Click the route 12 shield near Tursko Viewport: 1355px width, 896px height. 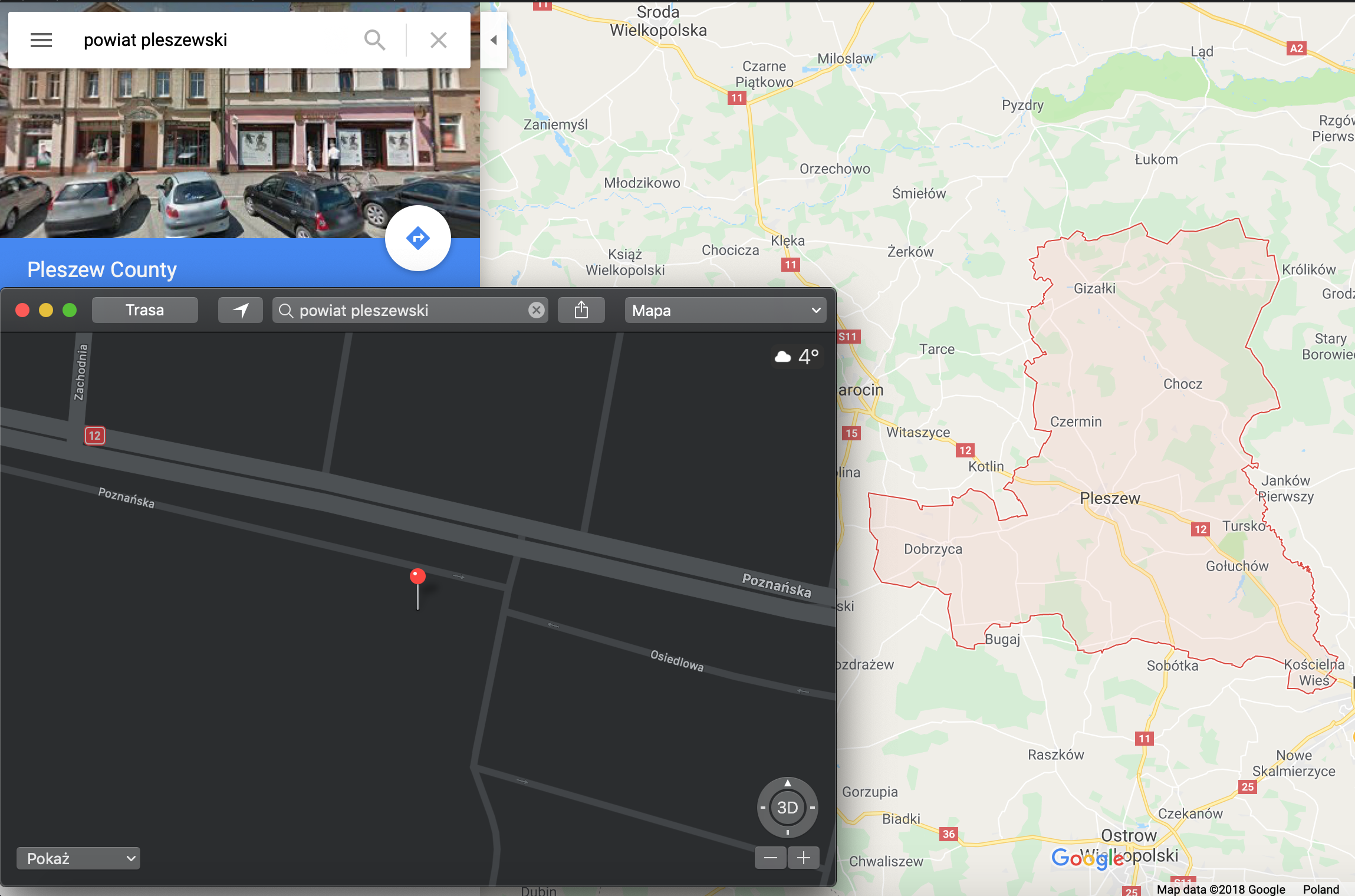point(1201,529)
